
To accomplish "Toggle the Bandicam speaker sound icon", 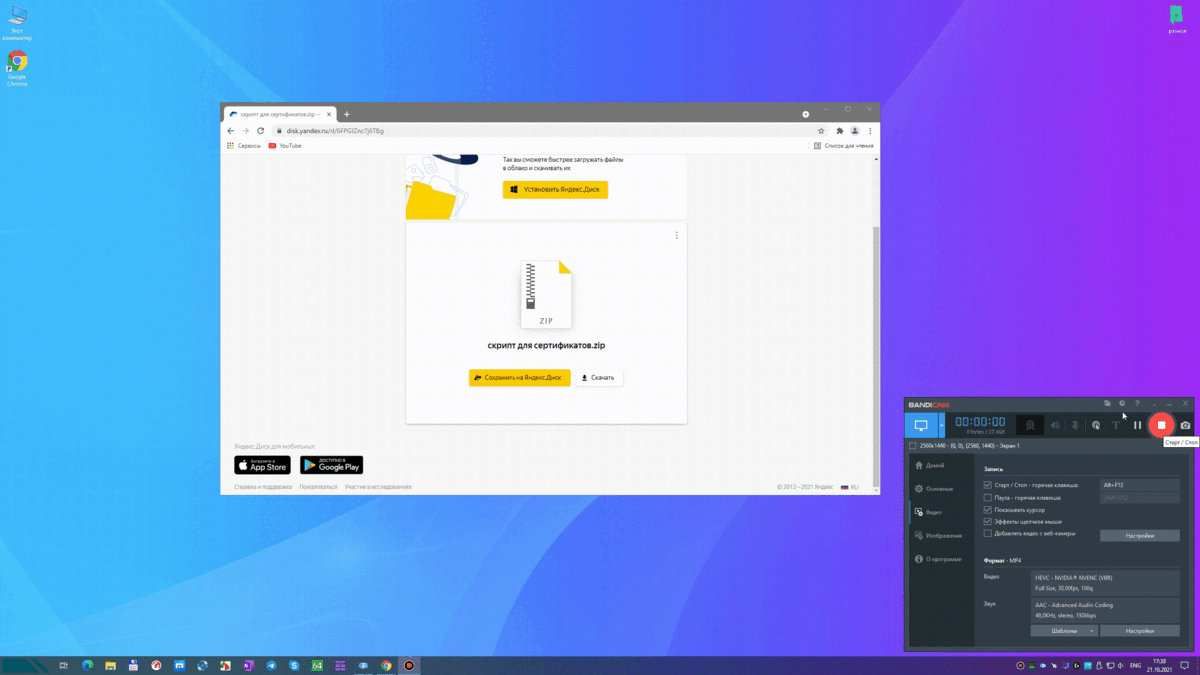I will pyautogui.click(x=1054, y=425).
